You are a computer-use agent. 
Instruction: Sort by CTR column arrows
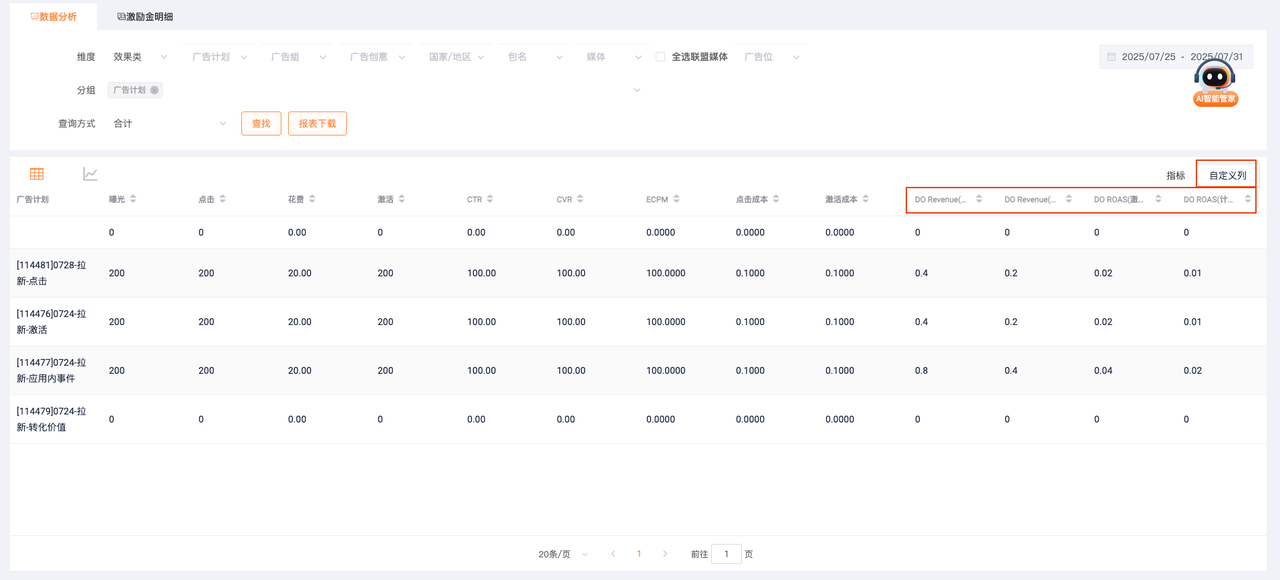(492, 199)
